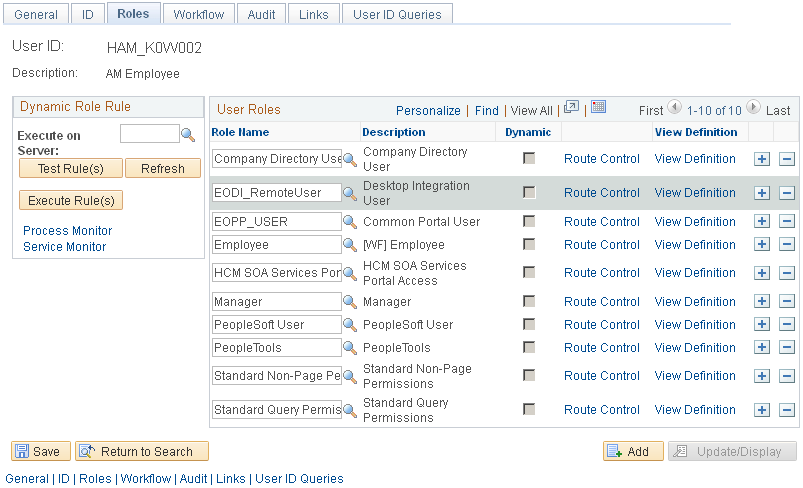Click Personalize link in User Roles
This screenshot has width=803, height=488.
pyautogui.click(x=428, y=111)
